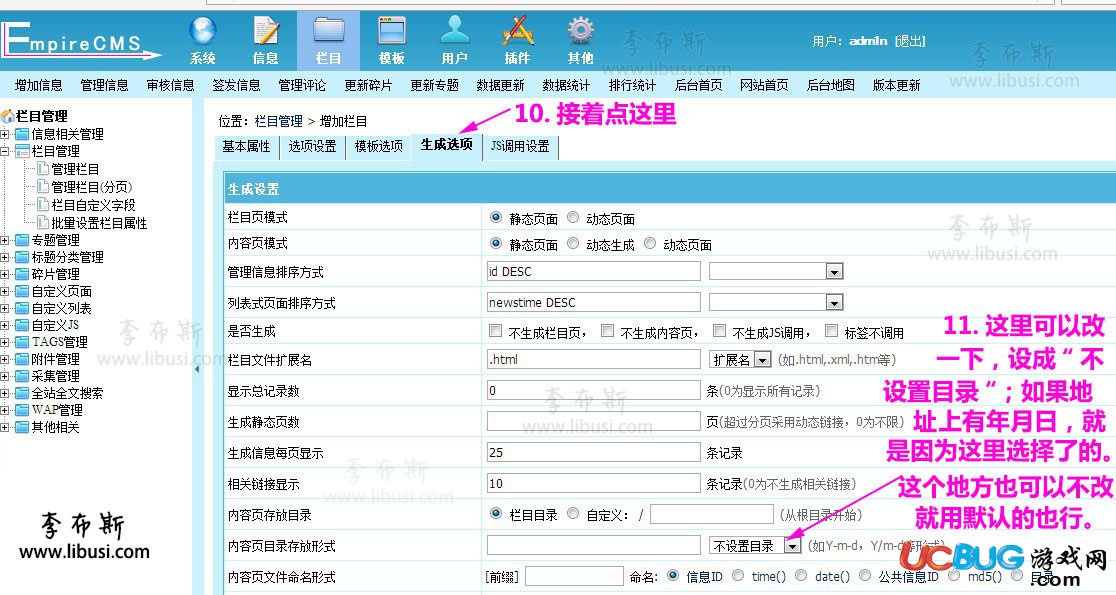1116x595 pixels.
Task: Switch to the 基本属性 tab
Action: pyautogui.click(x=246, y=147)
